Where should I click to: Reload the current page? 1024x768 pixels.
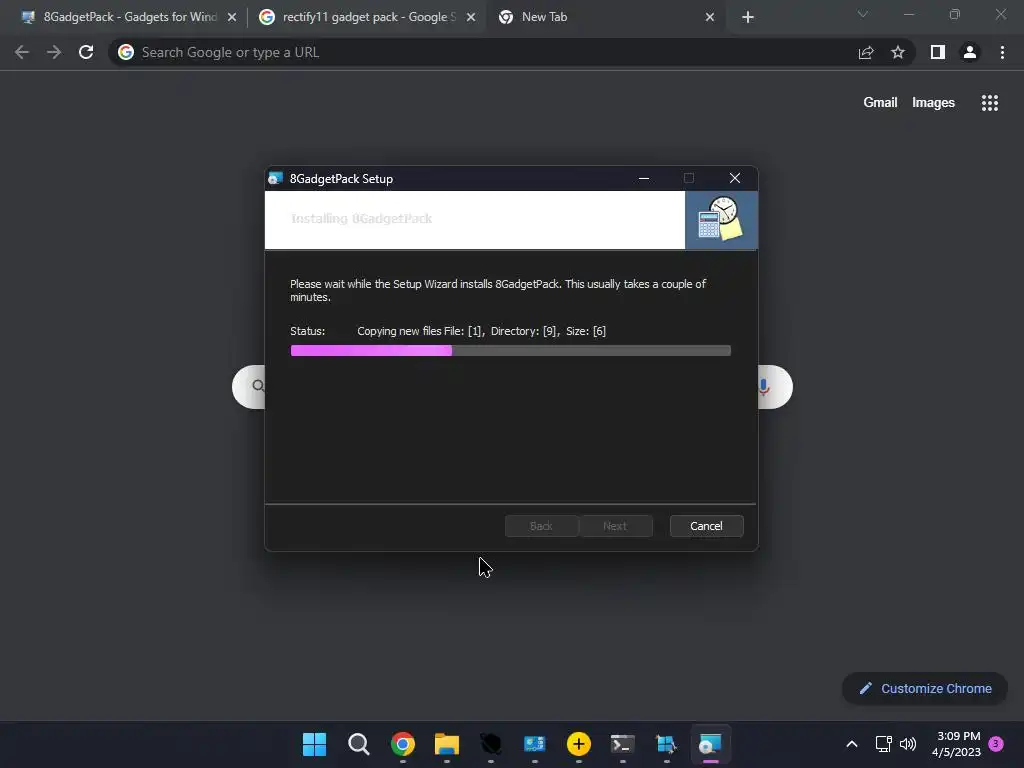tap(86, 52)
